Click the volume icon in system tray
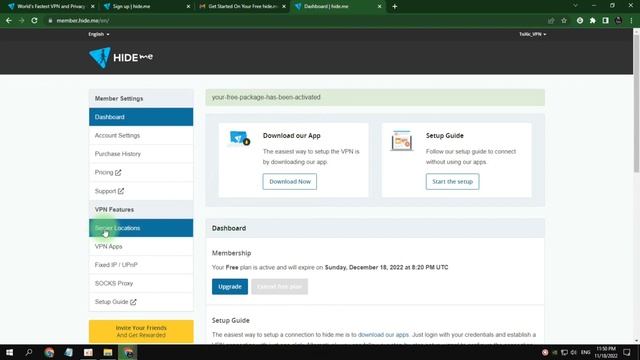The image size is (640, 360). coord(573,352)
